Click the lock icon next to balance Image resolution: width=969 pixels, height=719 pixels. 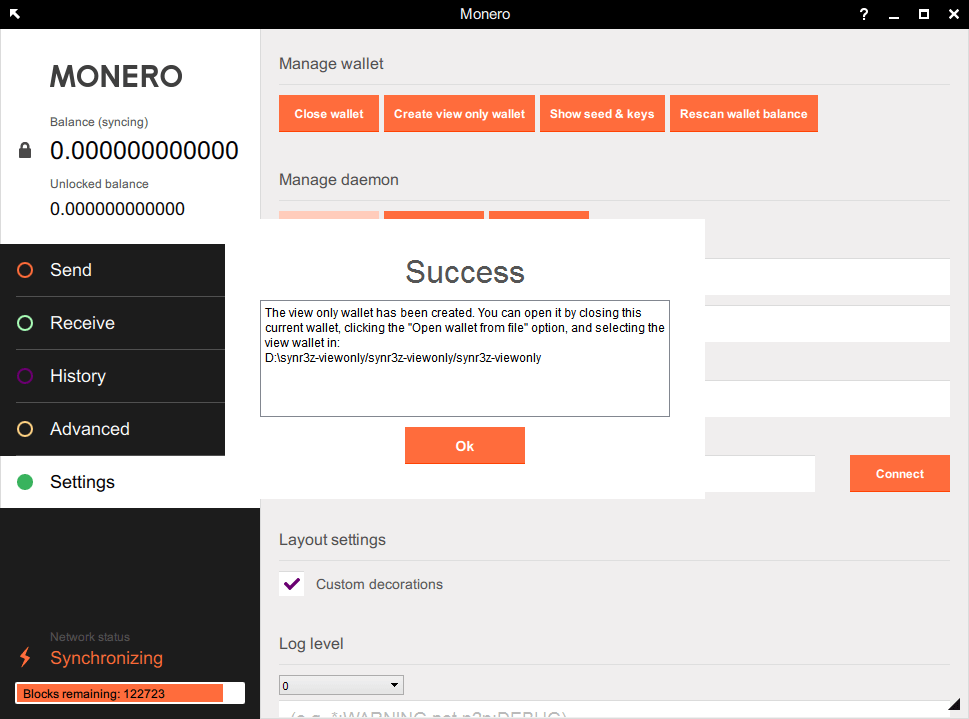coord(25,150)
